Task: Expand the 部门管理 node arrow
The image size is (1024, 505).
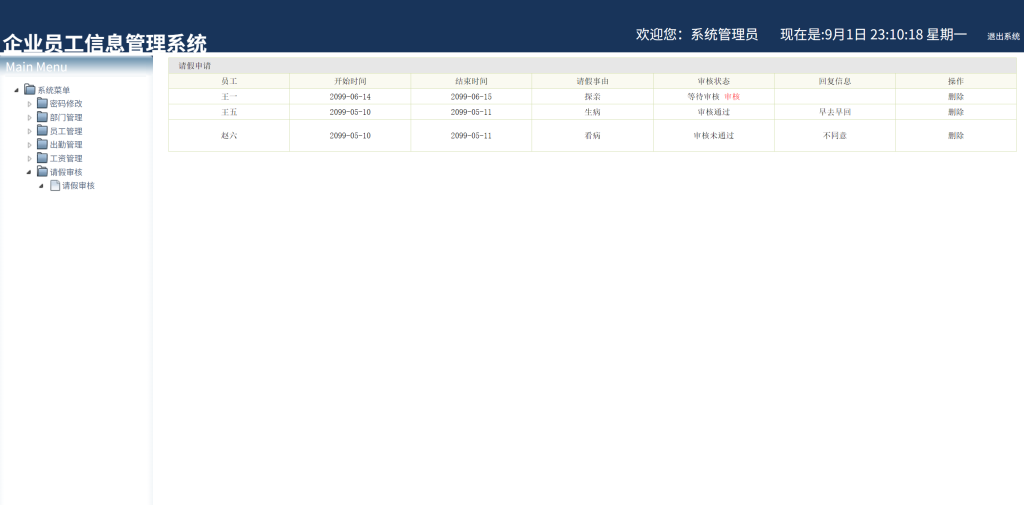Action: click(x=29, y=118)
